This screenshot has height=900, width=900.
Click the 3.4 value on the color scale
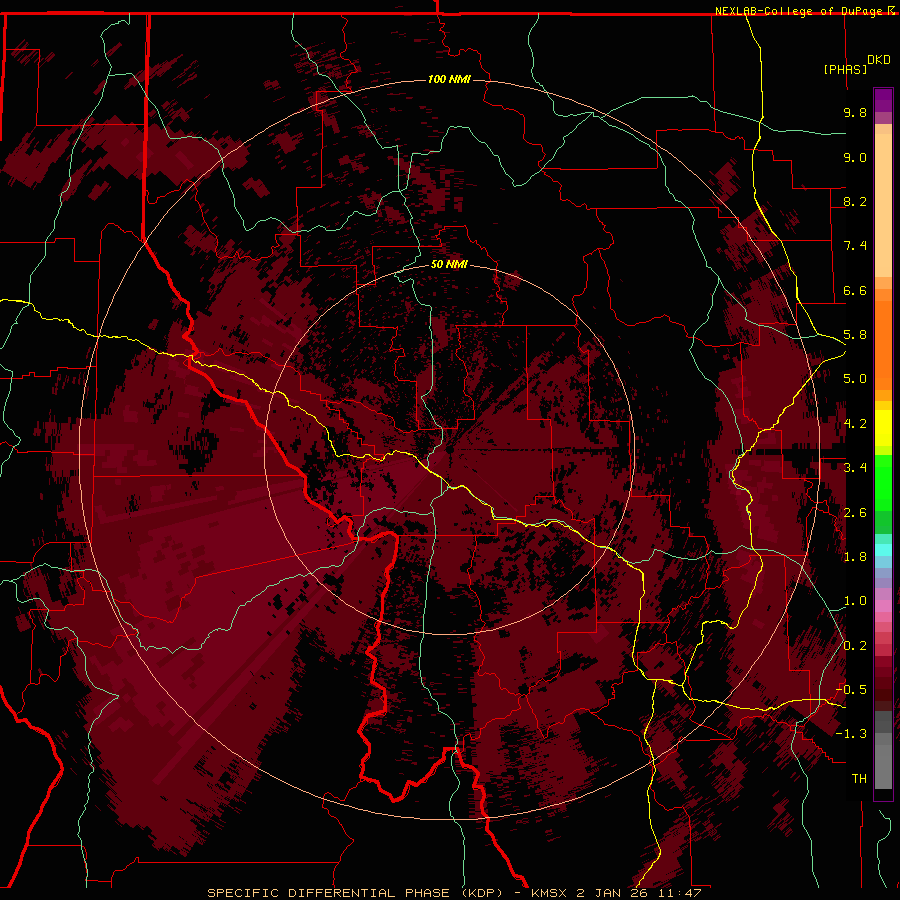pos(855,468)
